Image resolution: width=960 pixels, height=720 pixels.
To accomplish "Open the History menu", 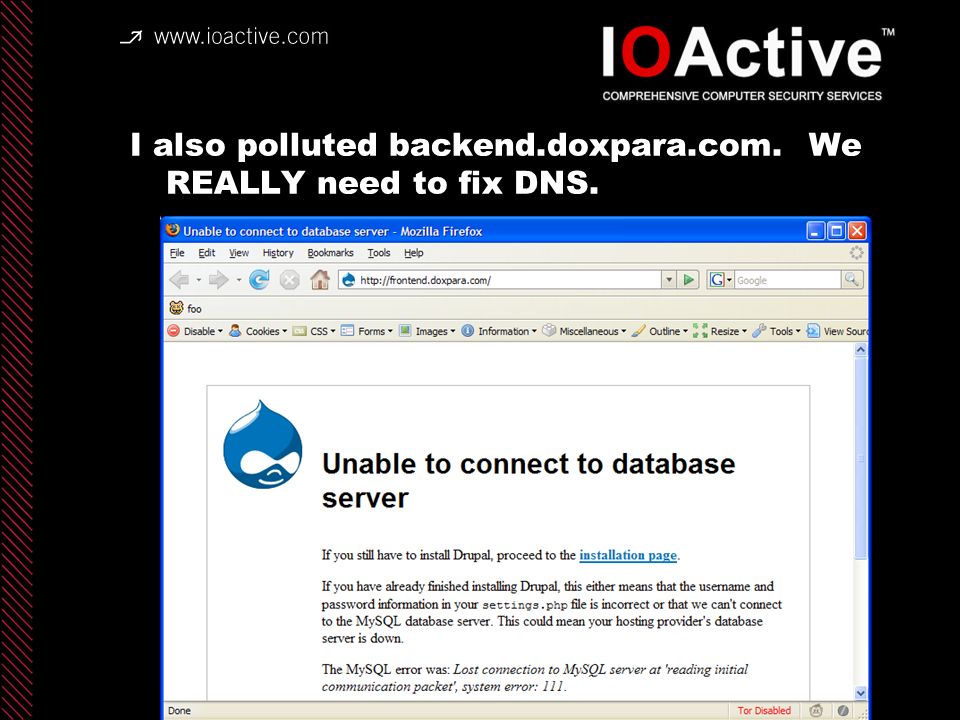I will (x=278, y=252).
